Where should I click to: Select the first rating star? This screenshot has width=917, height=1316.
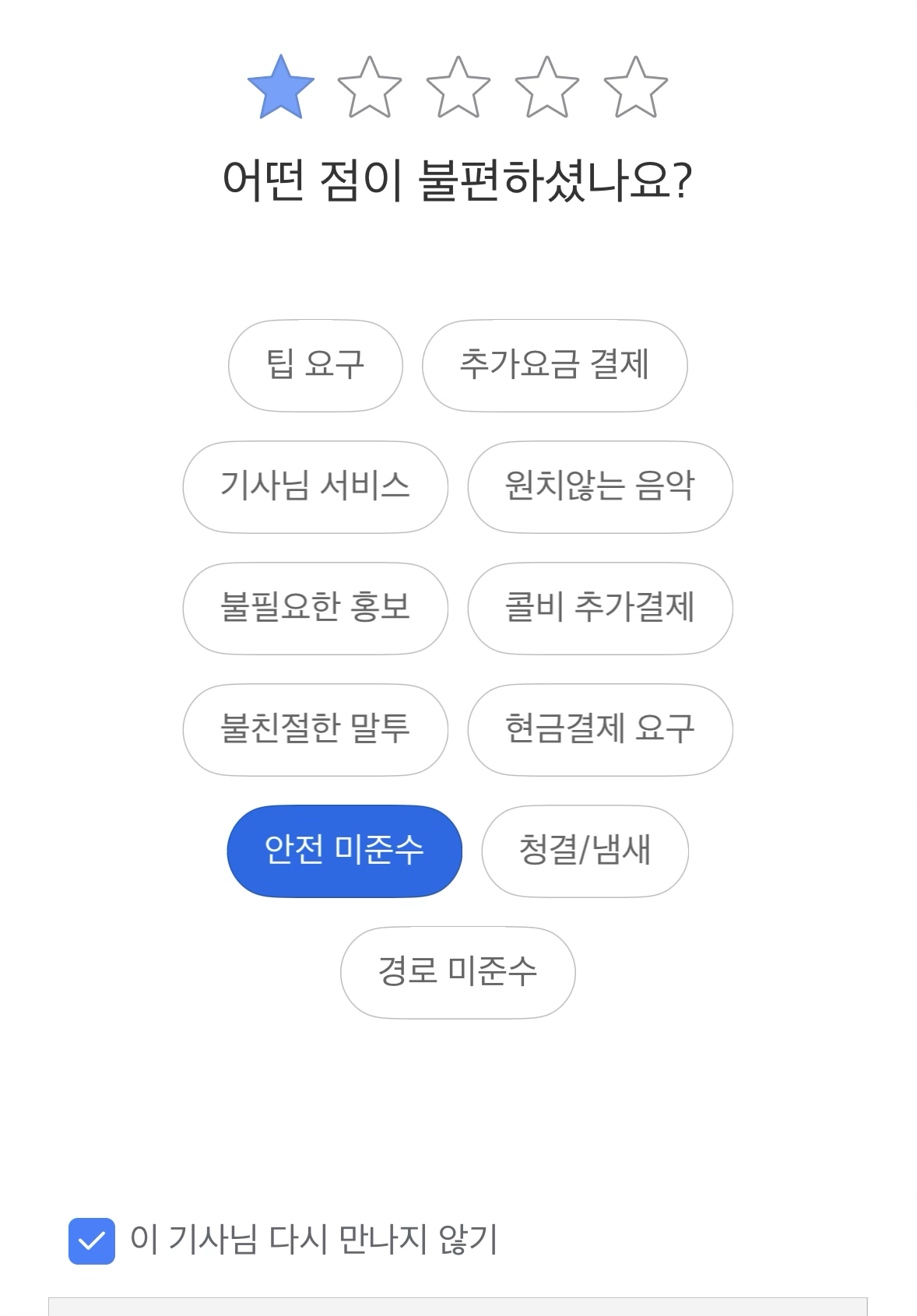pyautogui.click(x=281, y=88)
